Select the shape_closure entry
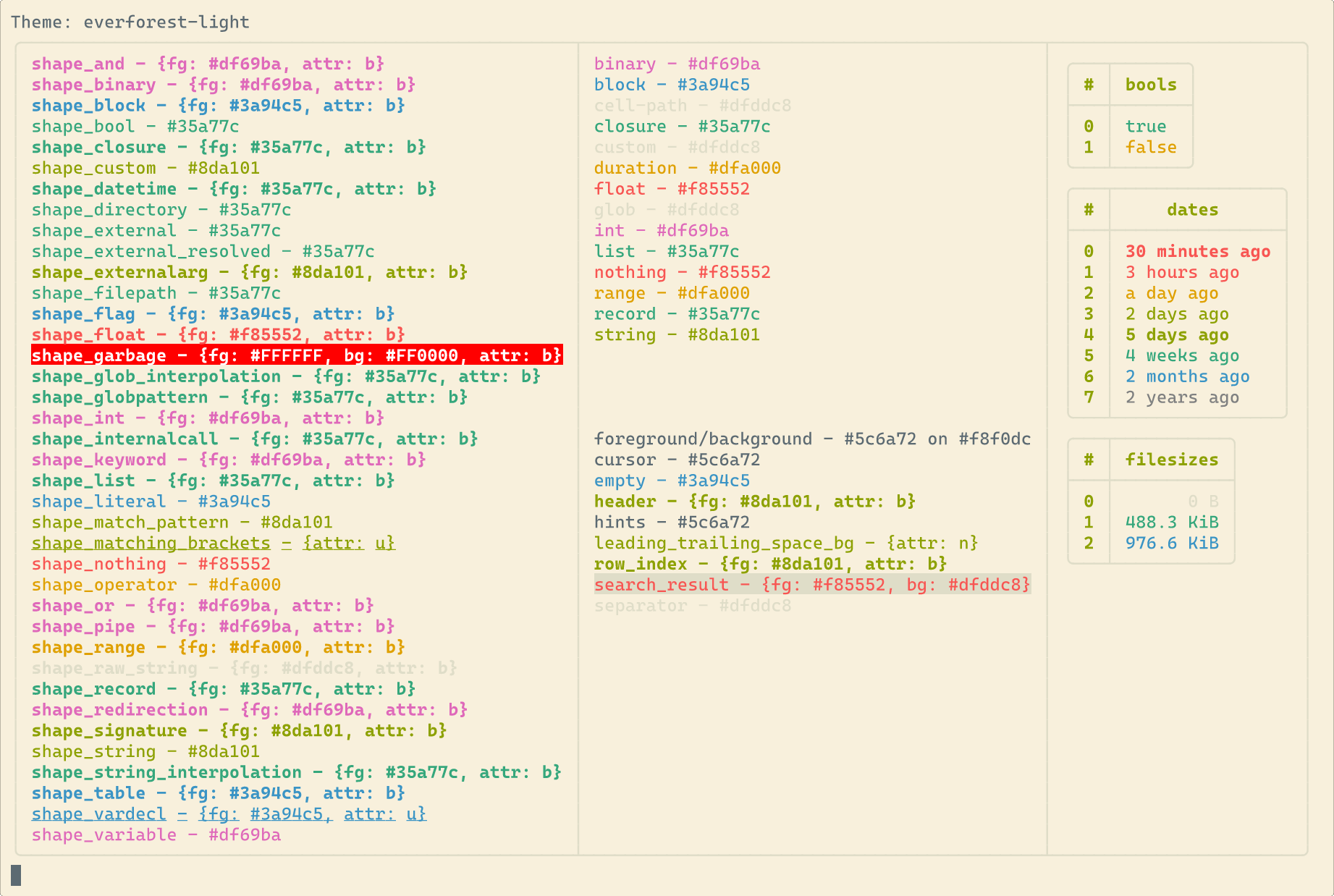Viewport: 1334px width, 896px height. click(x=229, y=148)
